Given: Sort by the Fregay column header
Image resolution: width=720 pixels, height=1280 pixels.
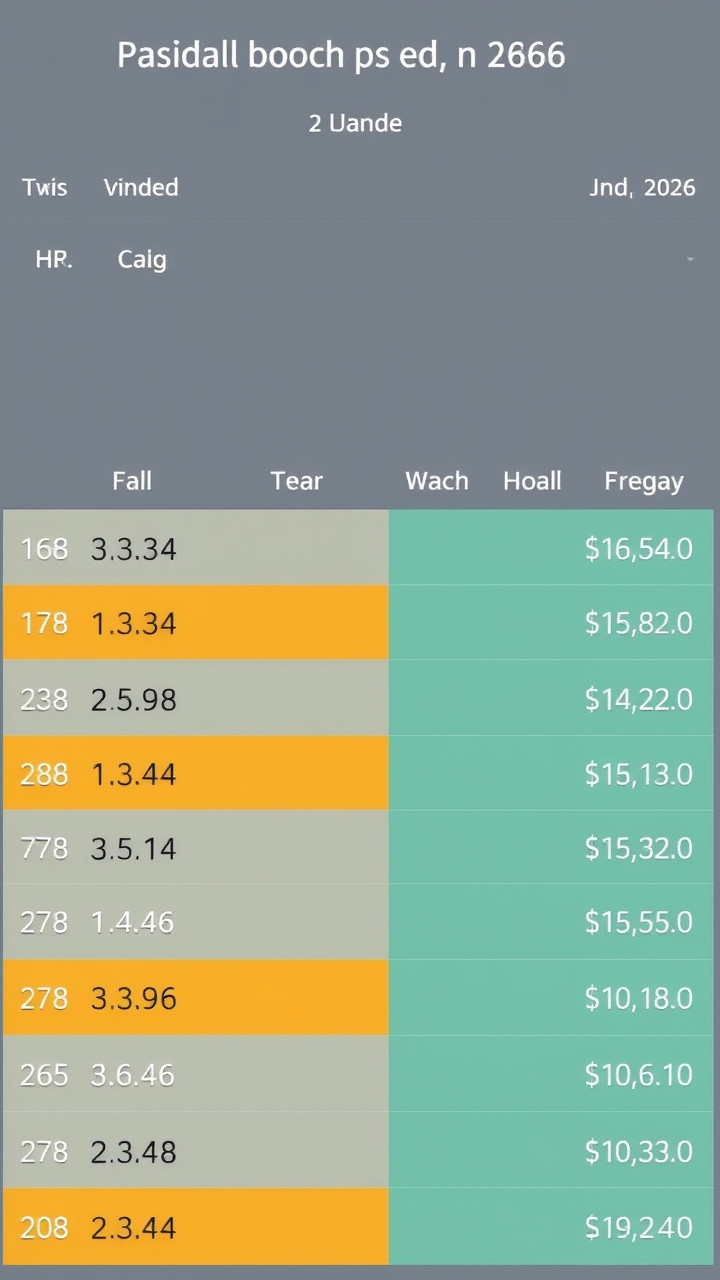Looking at the screenshot, I should click(643, 481).
